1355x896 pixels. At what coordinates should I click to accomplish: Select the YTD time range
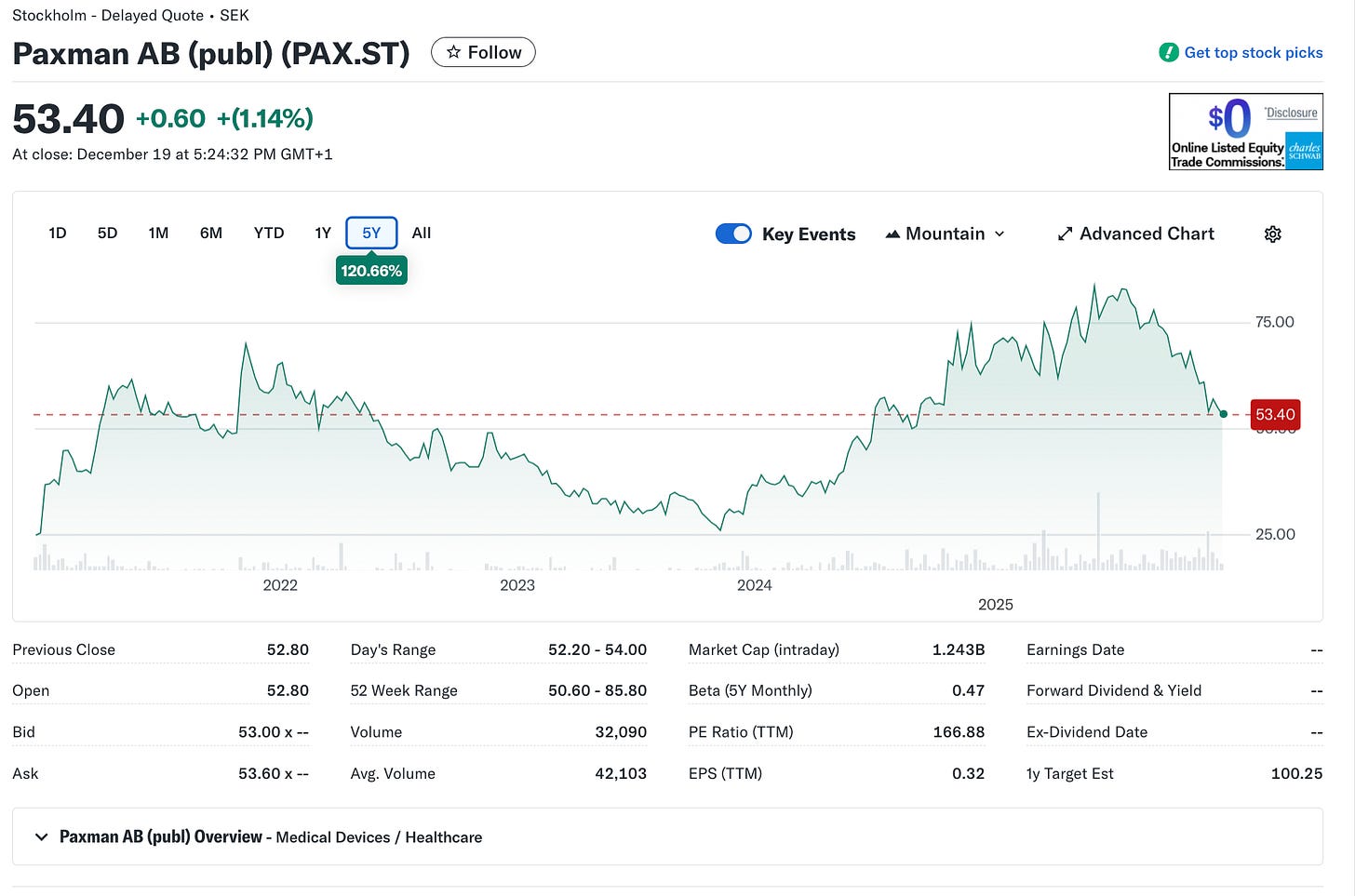click(269, 233)
